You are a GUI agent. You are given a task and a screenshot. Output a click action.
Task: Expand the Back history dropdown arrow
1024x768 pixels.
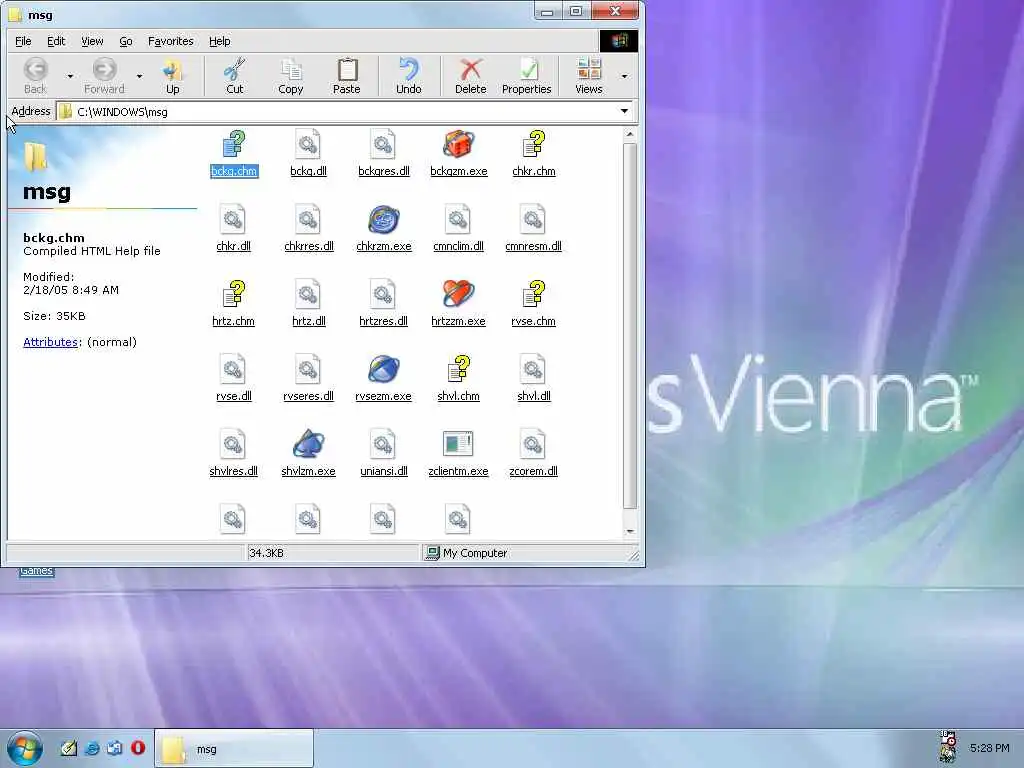pos(70,76)
